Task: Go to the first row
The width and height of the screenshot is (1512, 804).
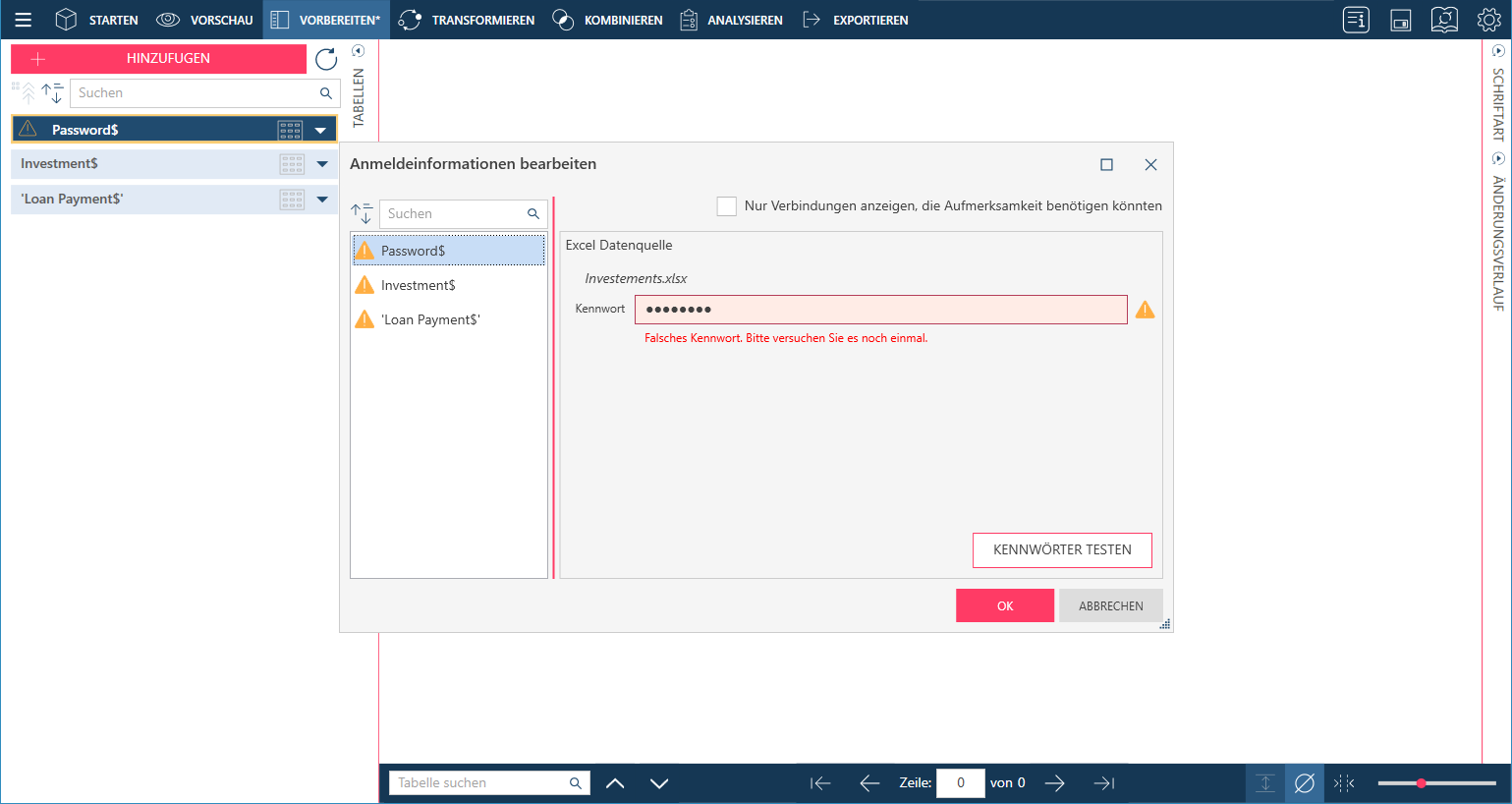Action: 820,783
